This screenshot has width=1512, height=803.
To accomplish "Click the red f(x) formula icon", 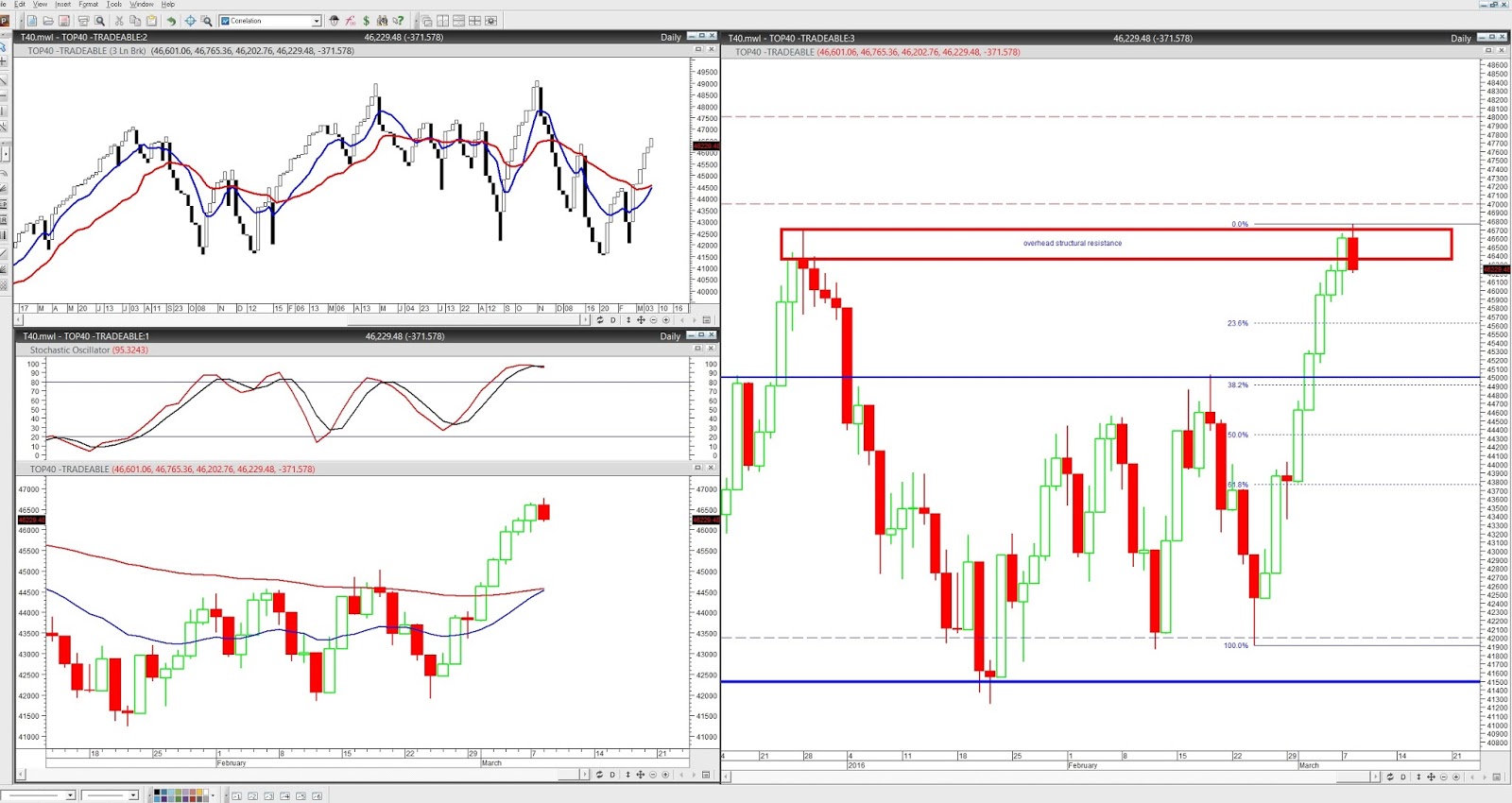I will pyautogui.click(x=350, y=21).
